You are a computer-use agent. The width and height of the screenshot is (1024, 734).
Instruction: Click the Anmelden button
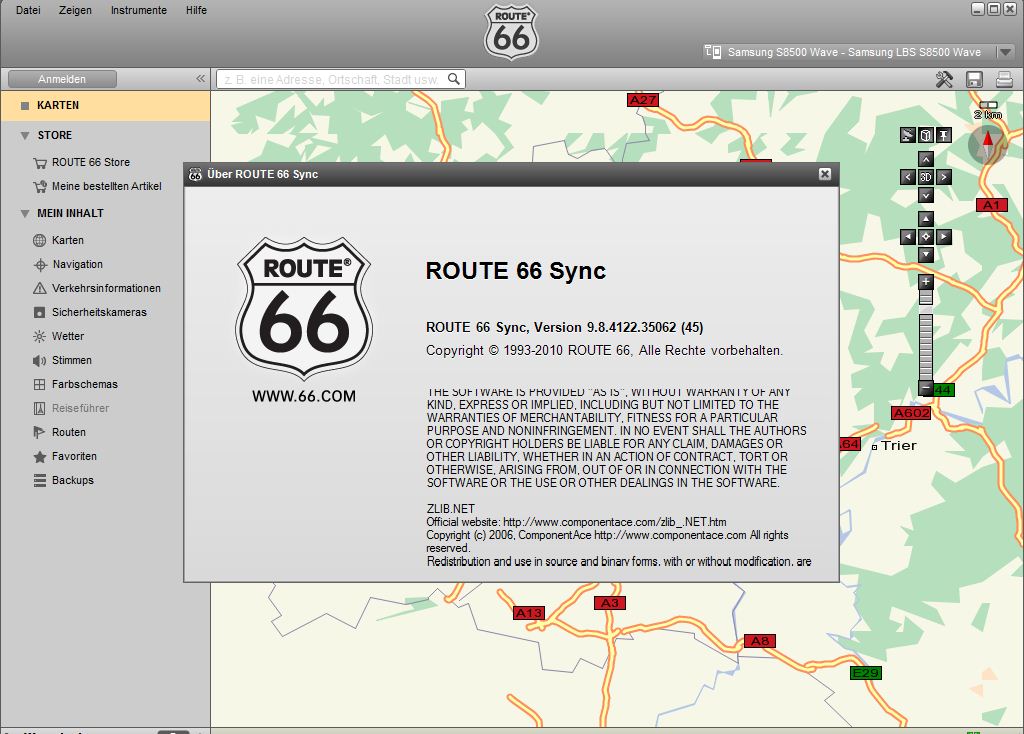tap(62, 79)
